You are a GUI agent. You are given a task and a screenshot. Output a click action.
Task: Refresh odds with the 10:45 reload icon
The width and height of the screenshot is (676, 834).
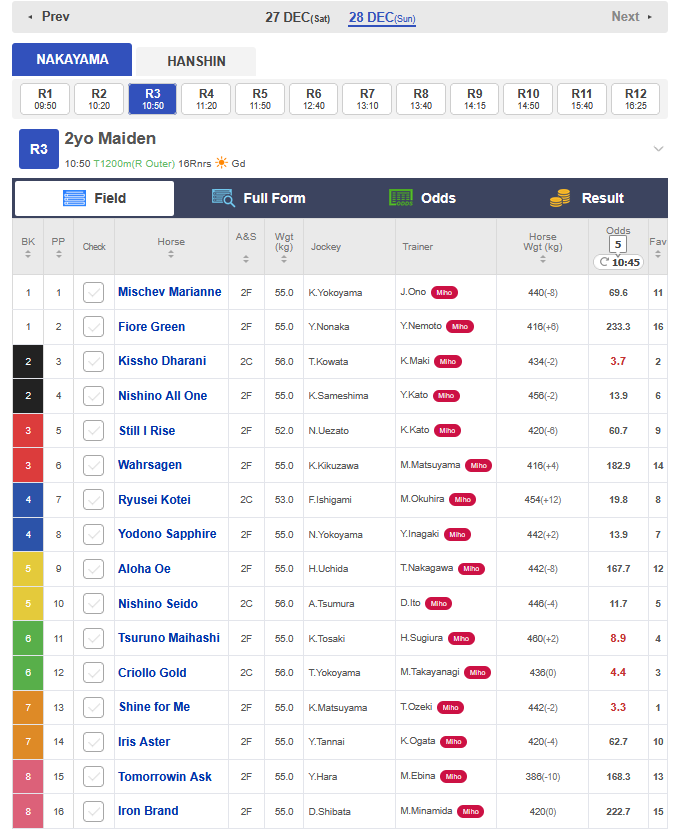[x=604, y=262]
